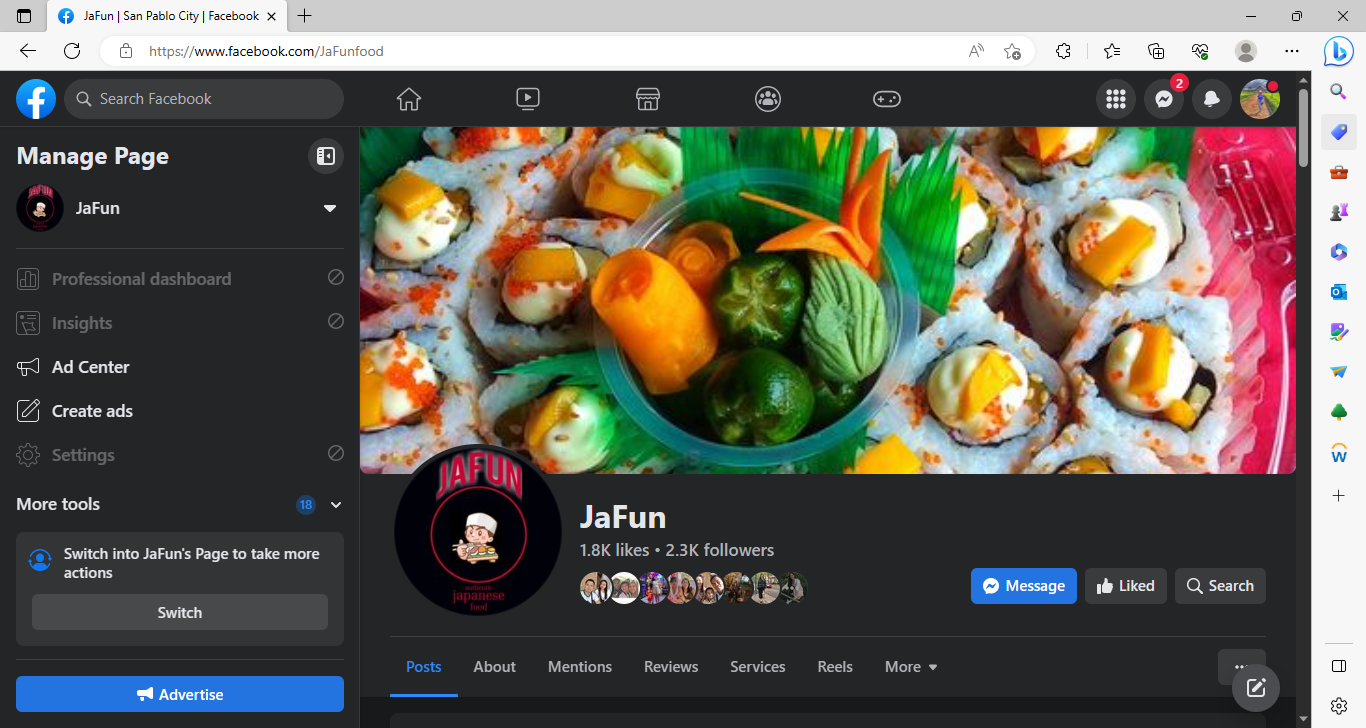Collapse the More tools section
Screen dimensions: 1366x728
[336, 505]
